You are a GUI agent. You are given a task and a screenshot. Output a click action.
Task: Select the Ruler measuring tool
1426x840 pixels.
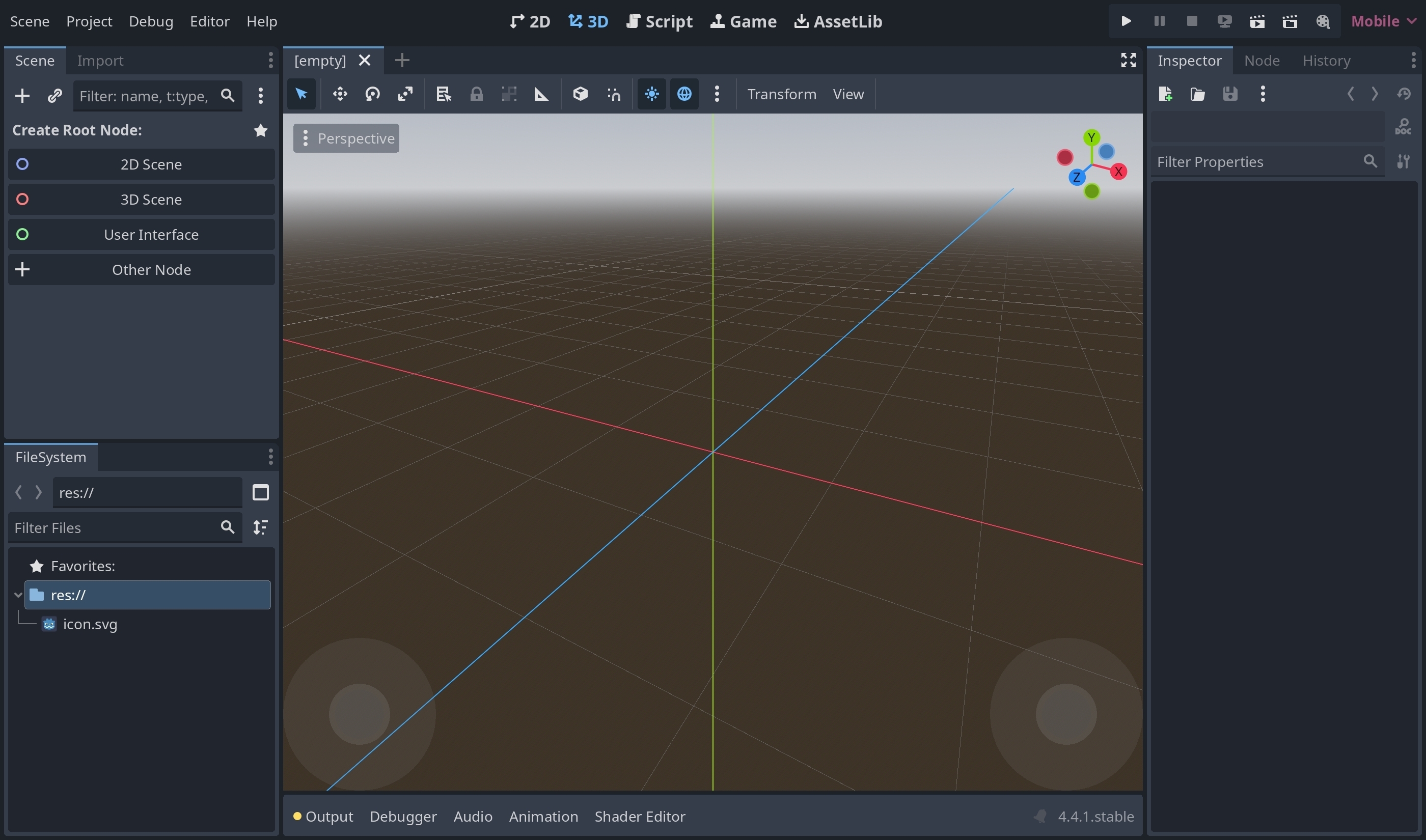point(541,94)
